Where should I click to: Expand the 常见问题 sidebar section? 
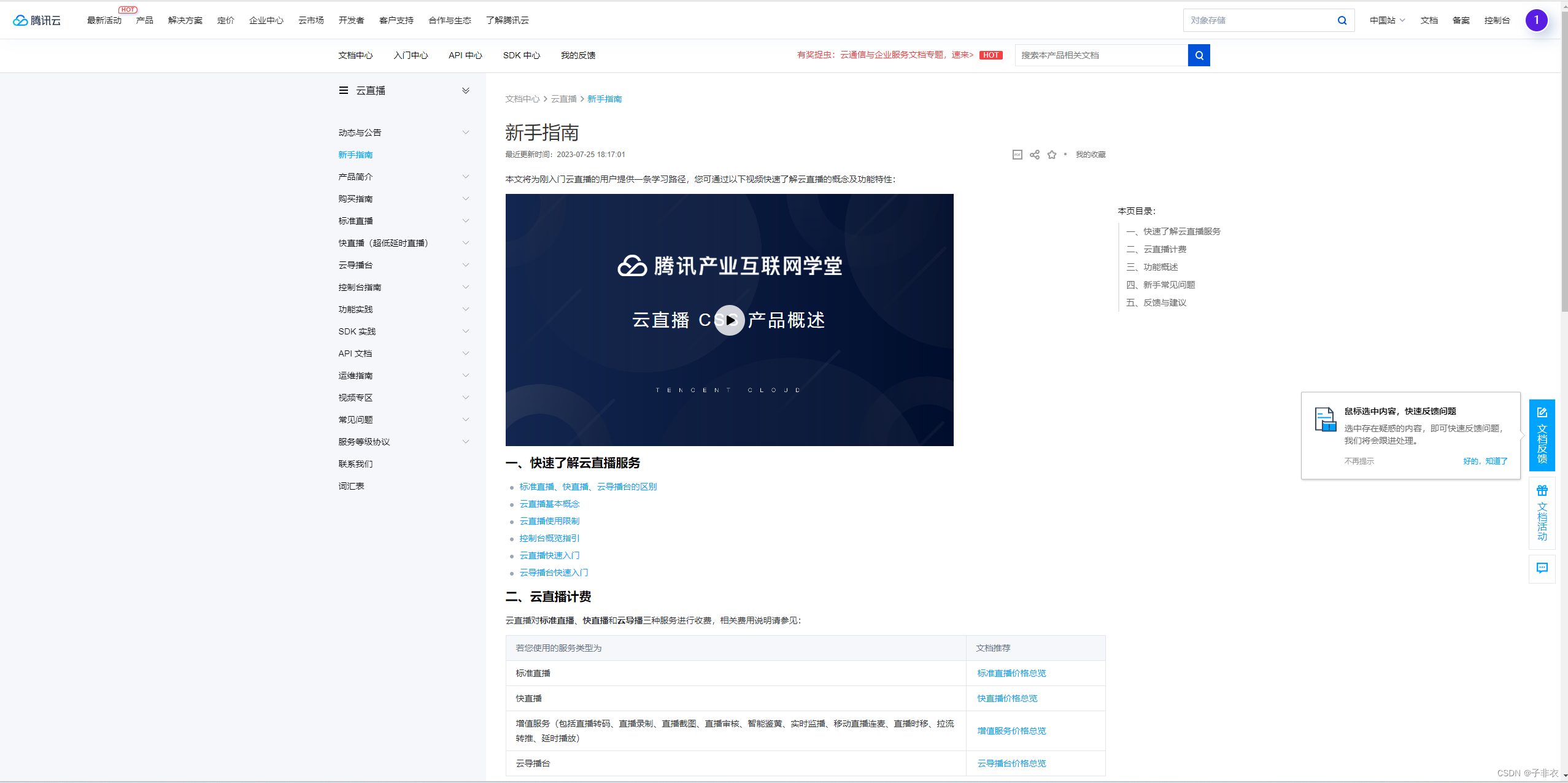[x=466, y=420]
